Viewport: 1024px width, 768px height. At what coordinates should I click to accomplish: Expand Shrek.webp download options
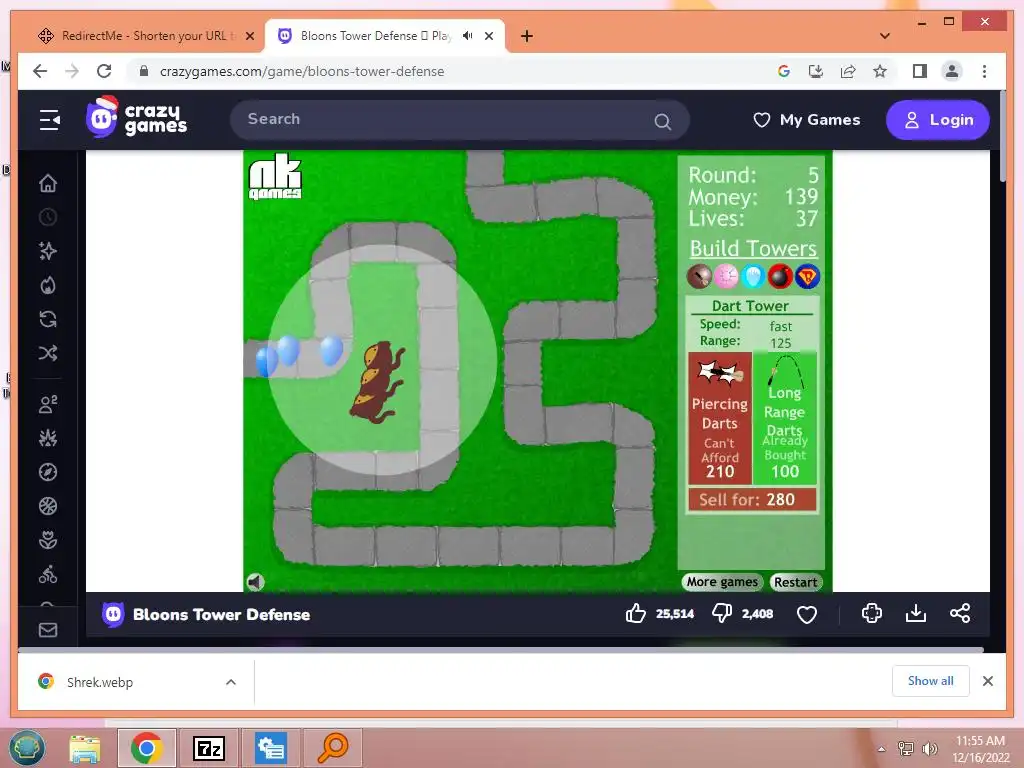[x=231, y=682]
